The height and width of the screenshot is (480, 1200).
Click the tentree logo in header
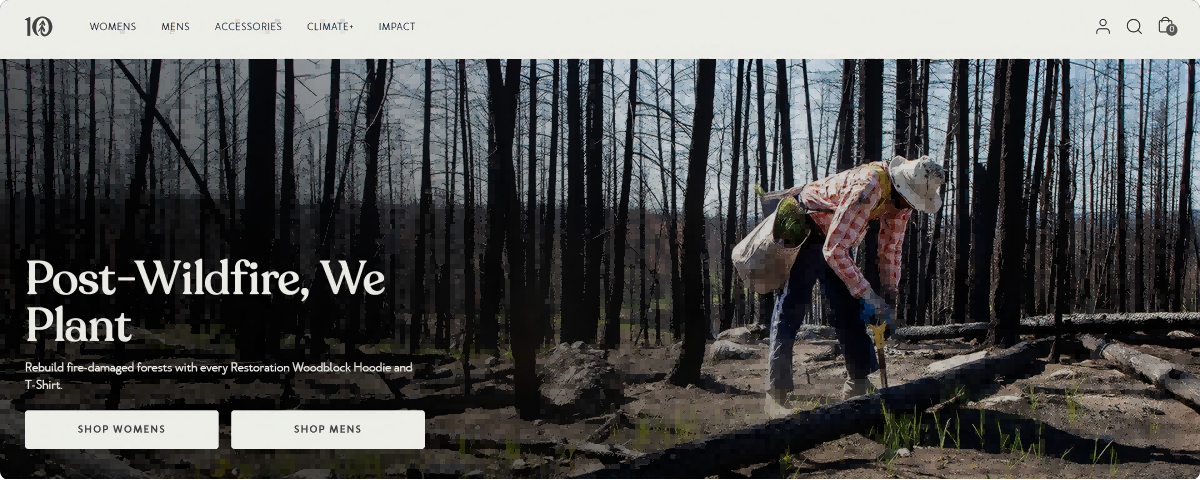tap(39, 27)
